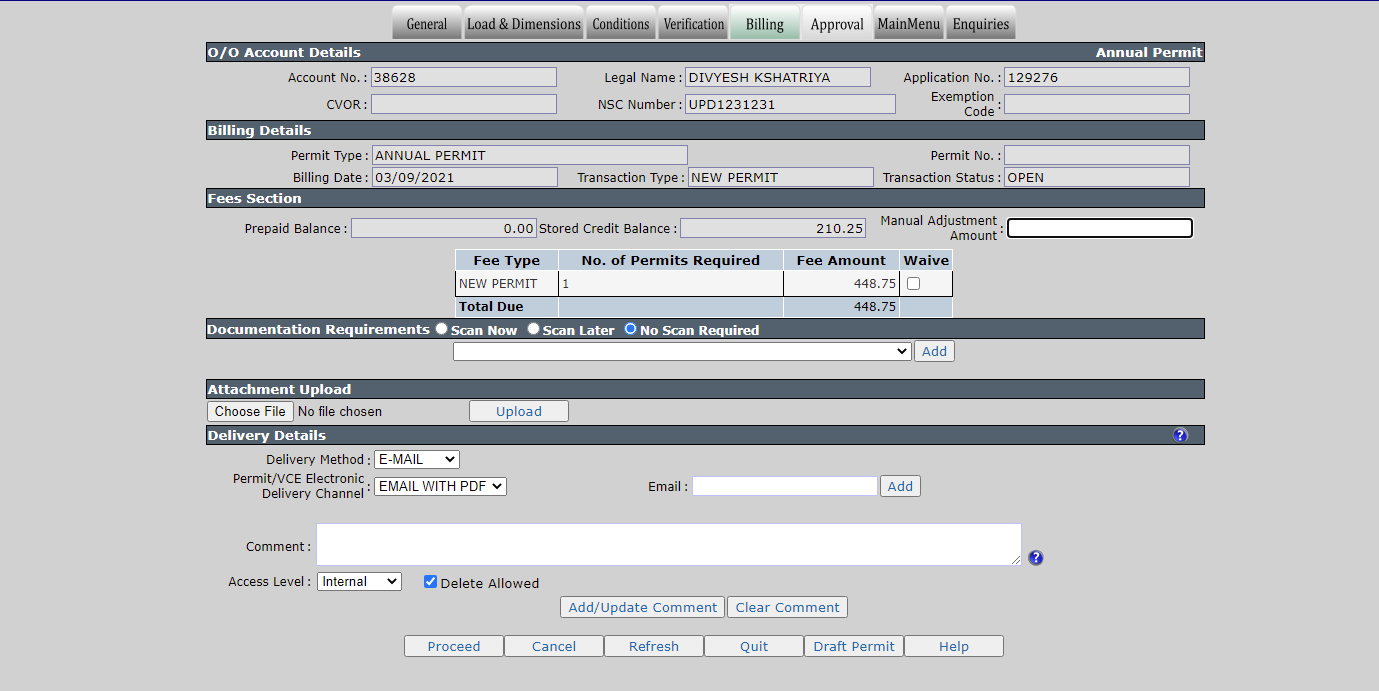The image size is (1379, 691).
Task: Click the Choose File button
Action: click(x=251, y=411)
